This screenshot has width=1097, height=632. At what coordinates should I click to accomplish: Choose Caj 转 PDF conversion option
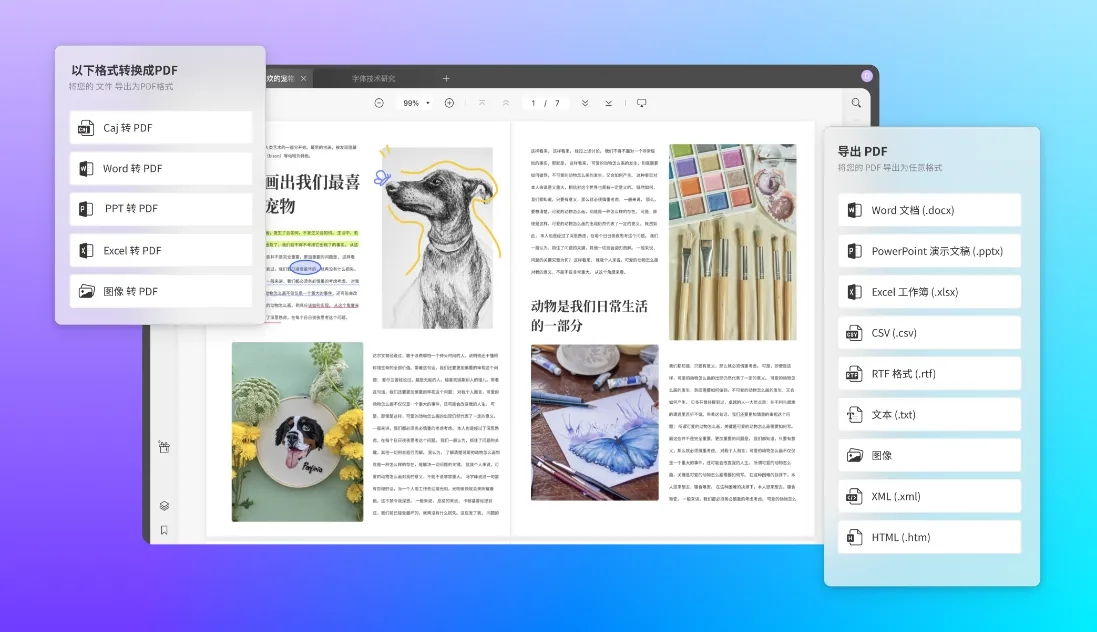[x=160, y=128]
